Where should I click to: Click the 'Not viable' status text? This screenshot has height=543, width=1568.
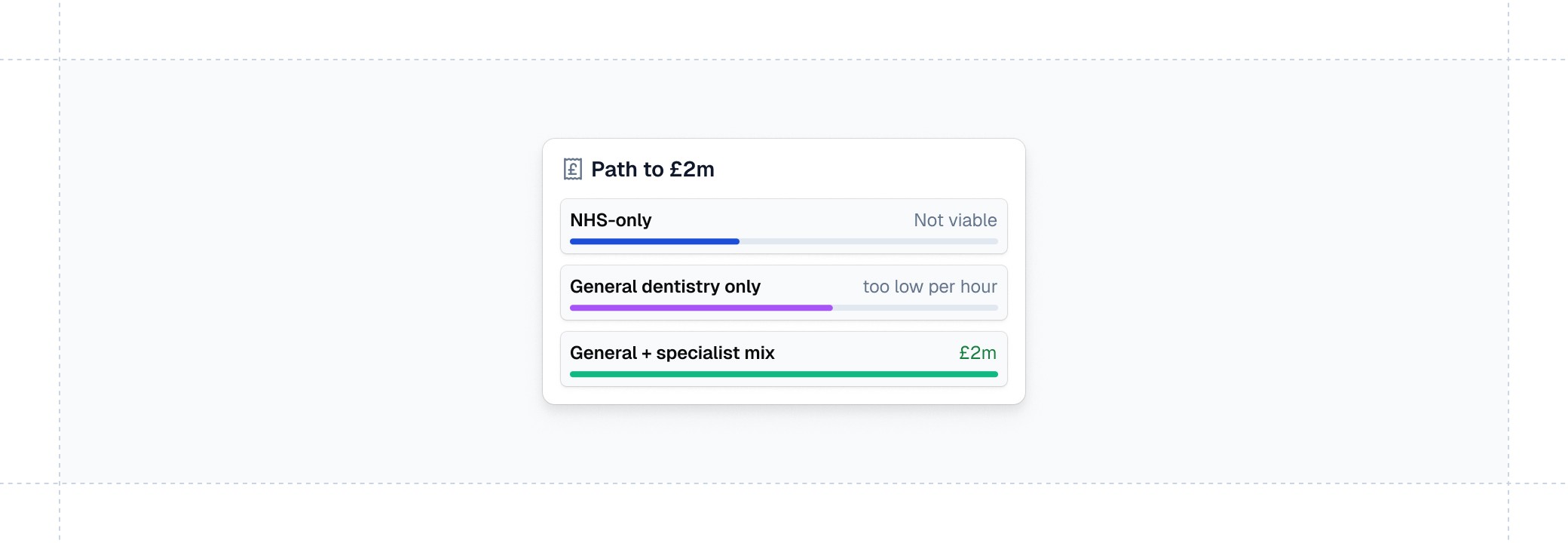[955, 220]
